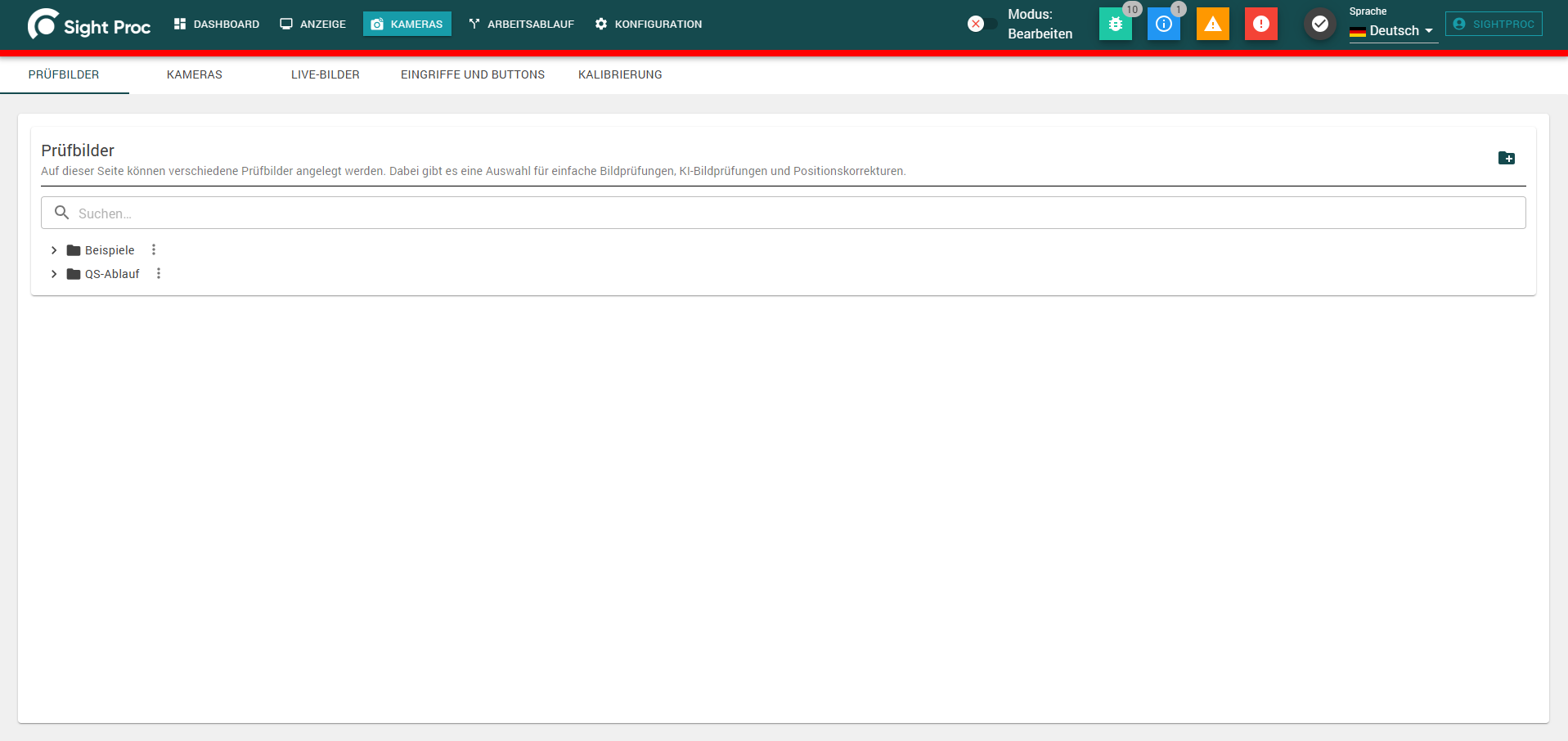The height and width of the screenshot is (741, 1568).
Task: Open the Konfiguration menu
Action: 649,24
